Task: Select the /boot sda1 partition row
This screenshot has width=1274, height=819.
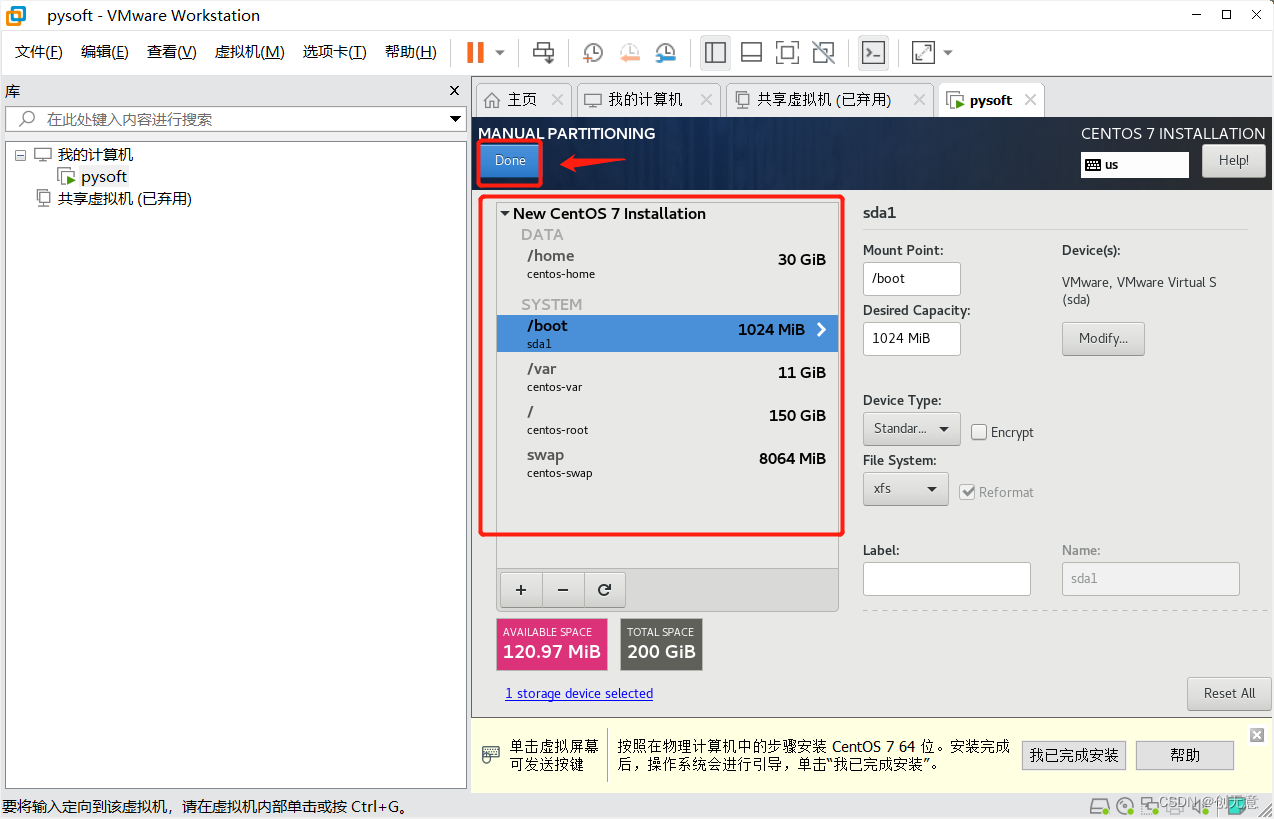Action: (668, 334)
